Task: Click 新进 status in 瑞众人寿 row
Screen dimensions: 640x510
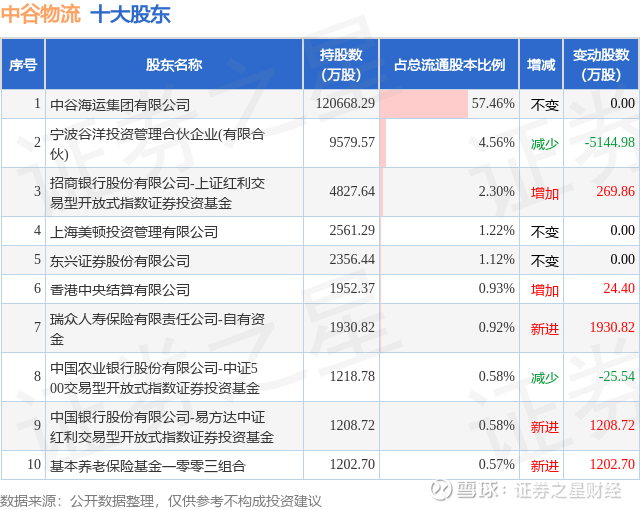Action: [544, 329]
